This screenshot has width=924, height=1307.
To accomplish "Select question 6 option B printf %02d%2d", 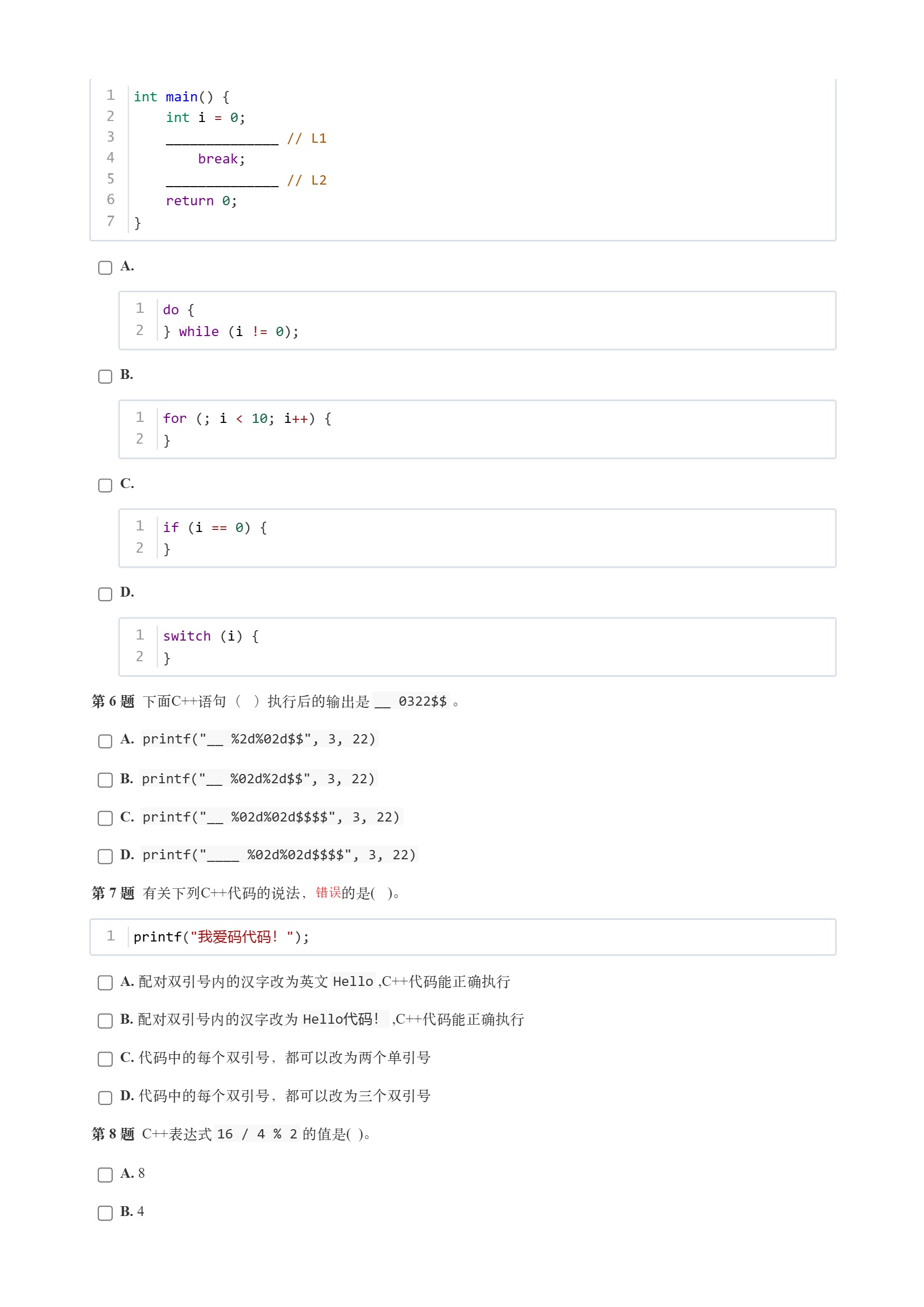I will pyautogui.click(x=105, y=779).
